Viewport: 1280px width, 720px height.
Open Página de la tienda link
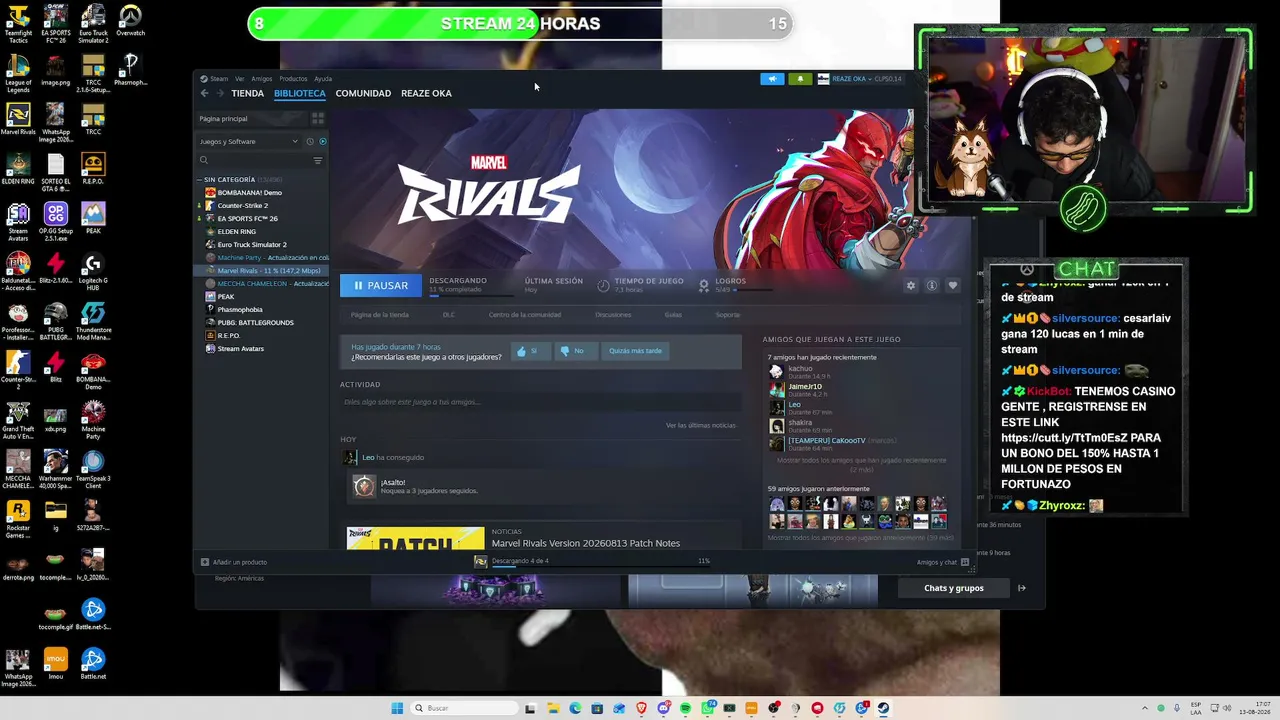[379, 315]
